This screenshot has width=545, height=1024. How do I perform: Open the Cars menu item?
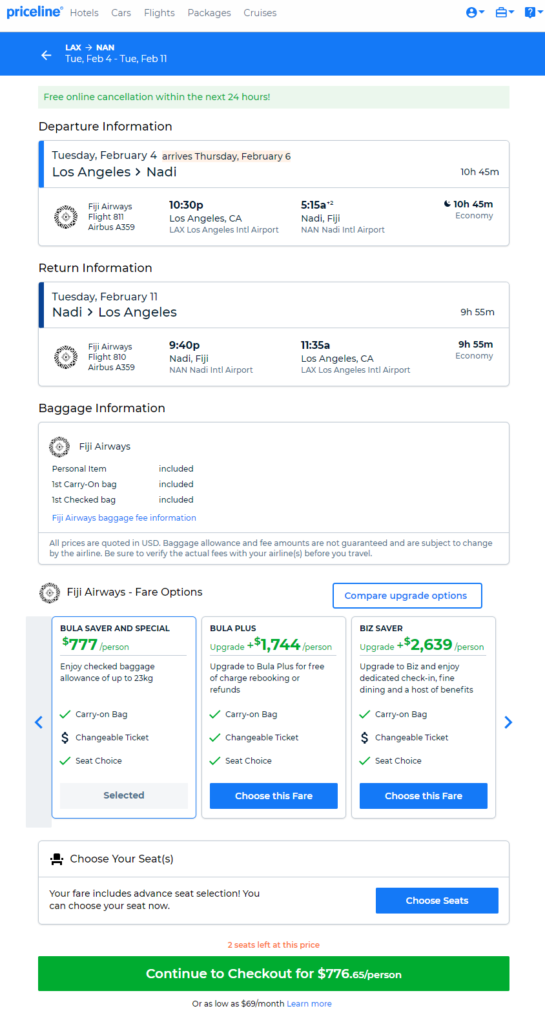tap(121, 13)
